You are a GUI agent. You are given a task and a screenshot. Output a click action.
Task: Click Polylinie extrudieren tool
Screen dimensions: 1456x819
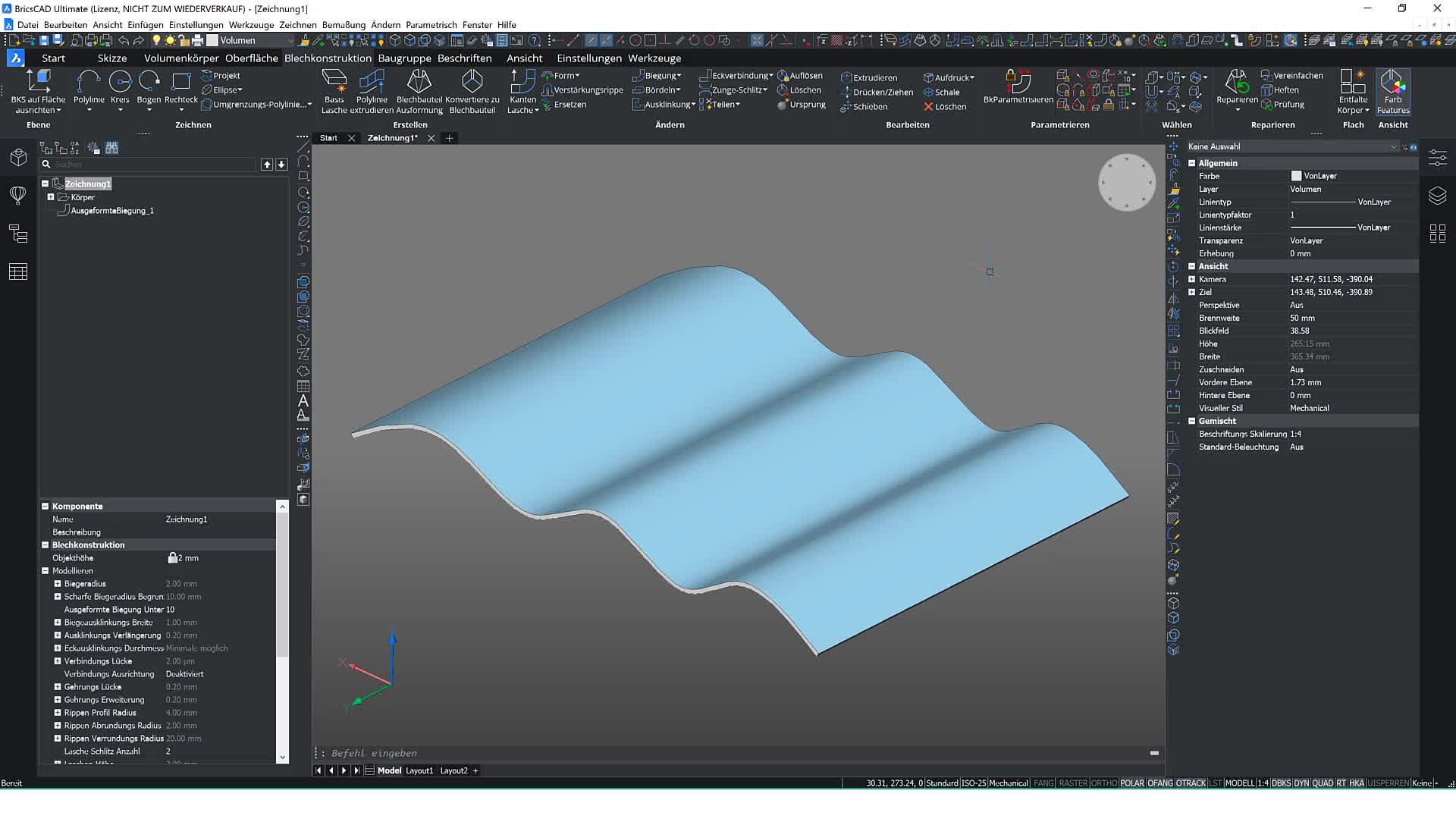click(x=372, y=91)
